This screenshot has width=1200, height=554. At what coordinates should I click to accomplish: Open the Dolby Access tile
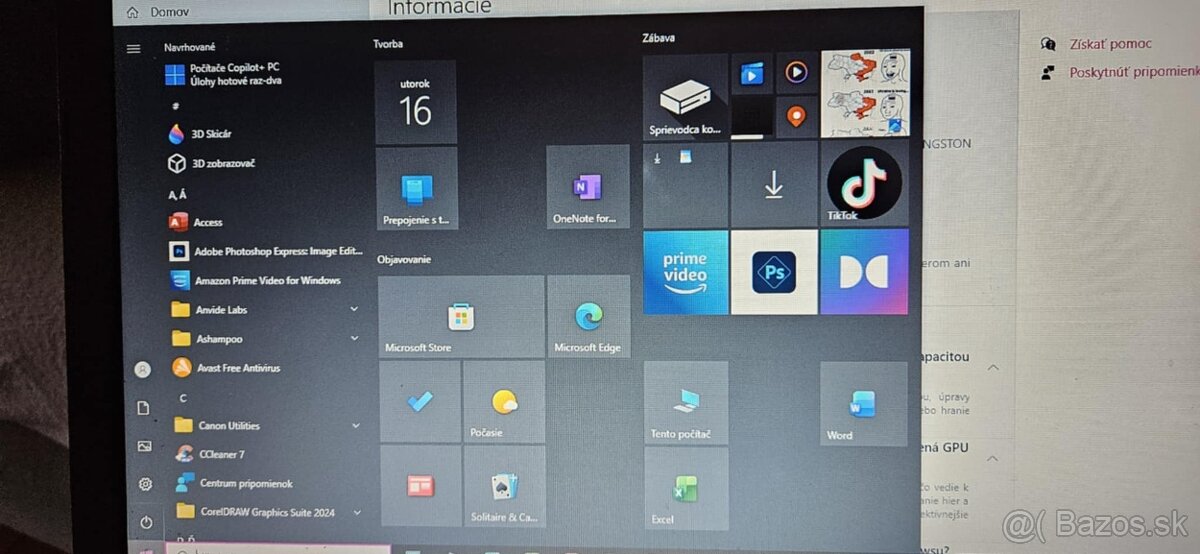tap(865, 271)
